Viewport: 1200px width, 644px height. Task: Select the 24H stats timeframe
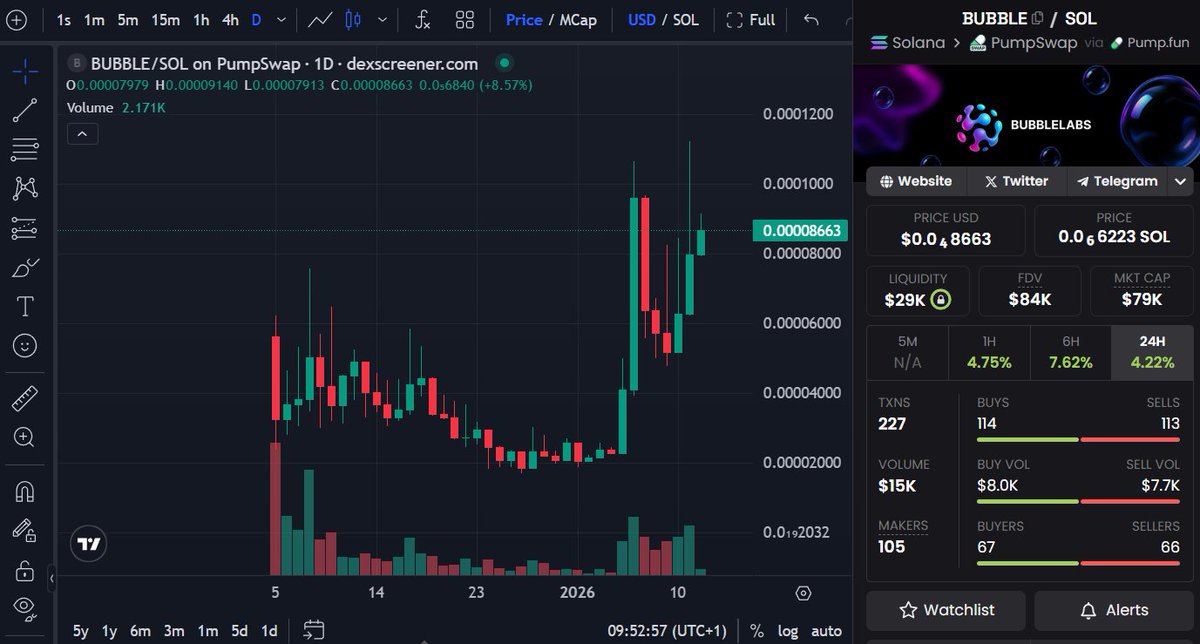point(1152,352)
